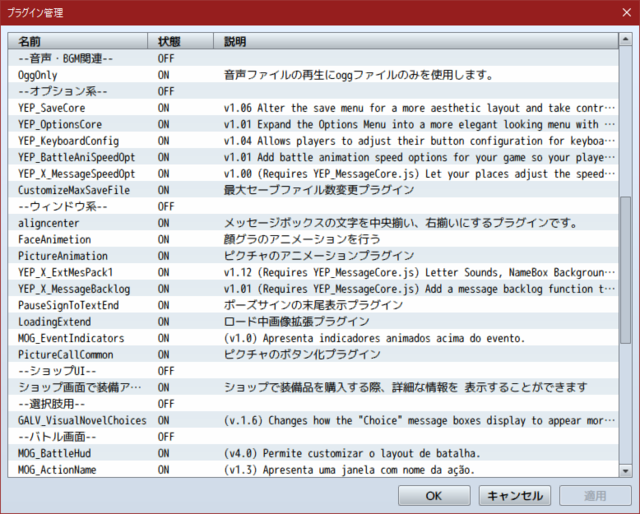Click description Apresenta indicadores animados acima do evento
The width and height of the screenshot is (640, 514).
pyautogui.click(x=374, y=338)
